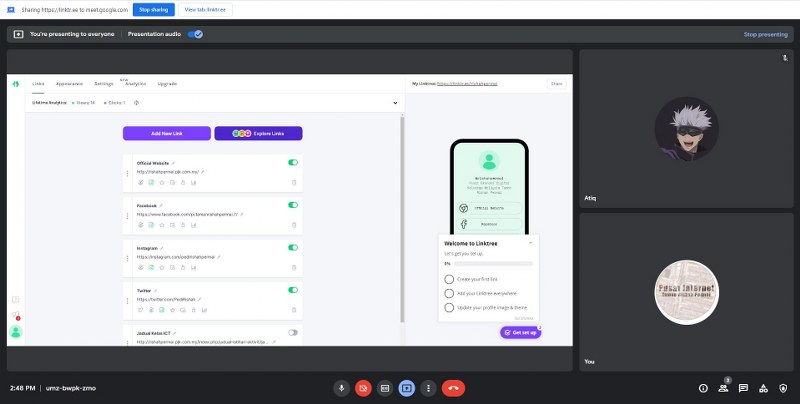Click the setup progress bar at 0%
800x404 pixels.
pyautogui.click(x=493, y=264)
